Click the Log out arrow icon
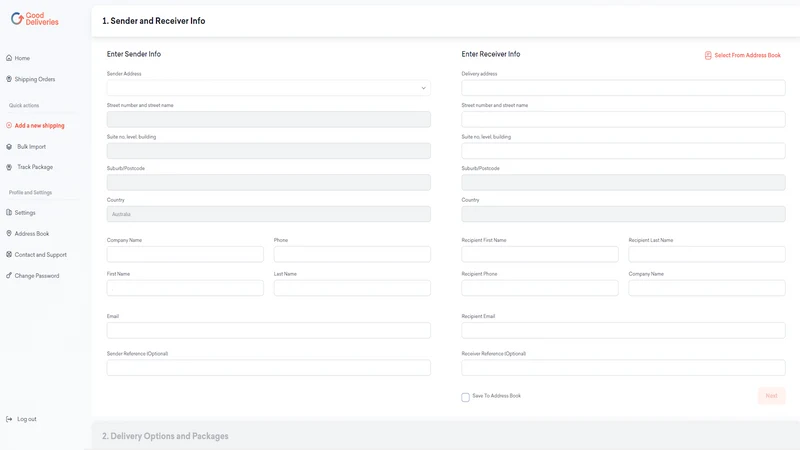This screenshot has width=800, height=450. click(x=9, y=419)
